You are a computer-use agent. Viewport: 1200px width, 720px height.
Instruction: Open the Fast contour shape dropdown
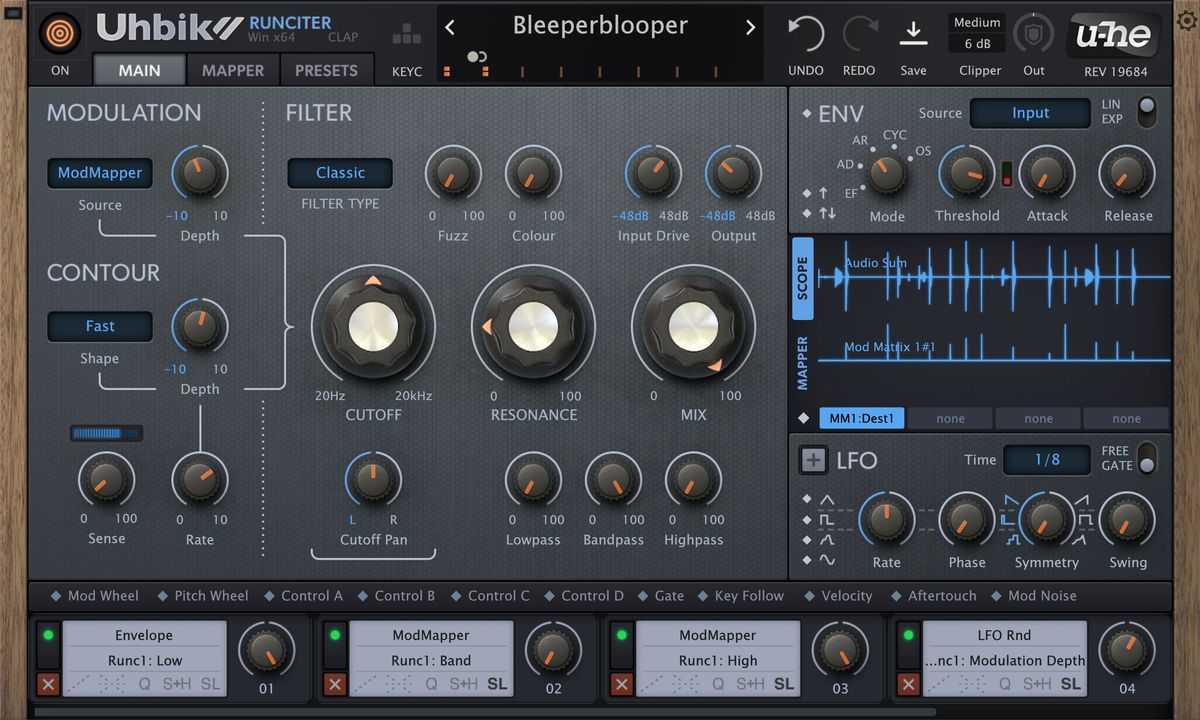point(100,326)
